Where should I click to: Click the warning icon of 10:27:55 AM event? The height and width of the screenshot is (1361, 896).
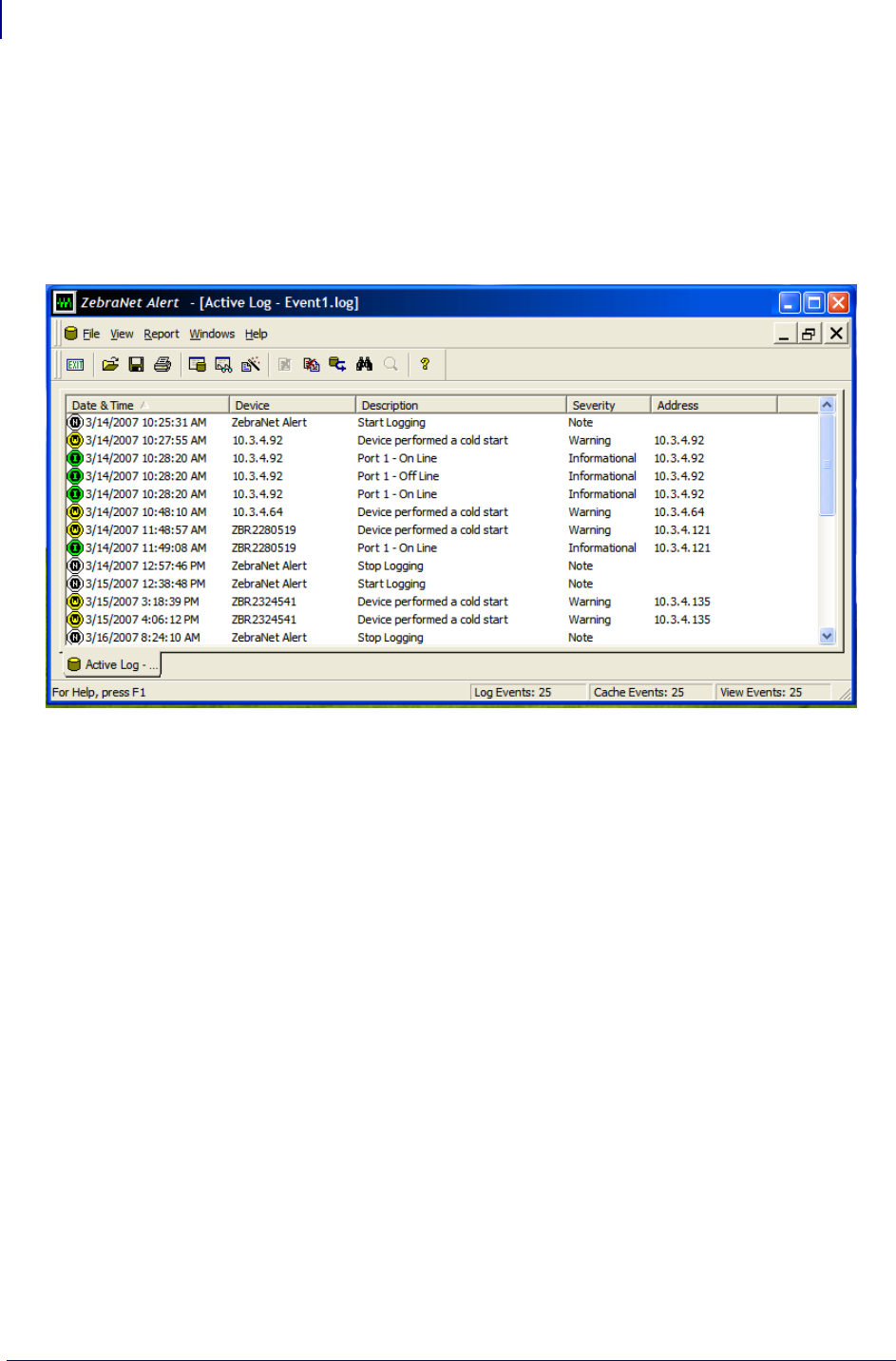[x=75, y=440]
